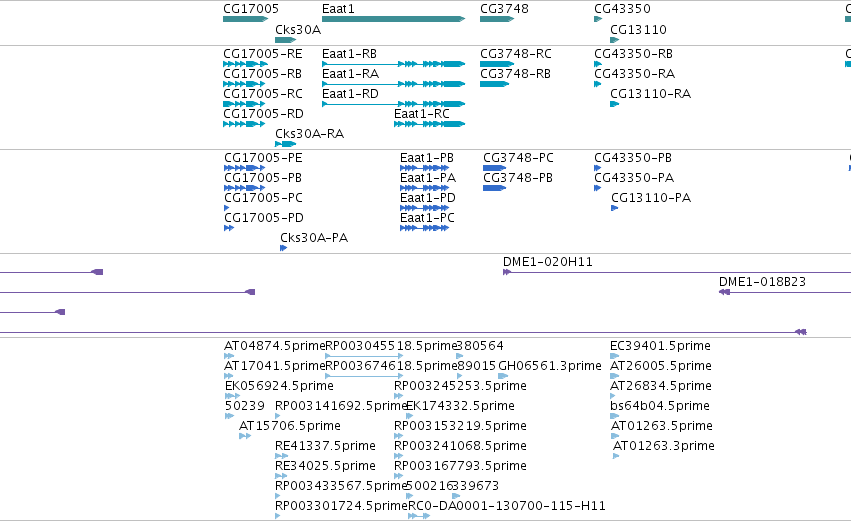851x521 pixels.
Task: Select the Cks30A-PA protein
Action: tap(283, 249)
